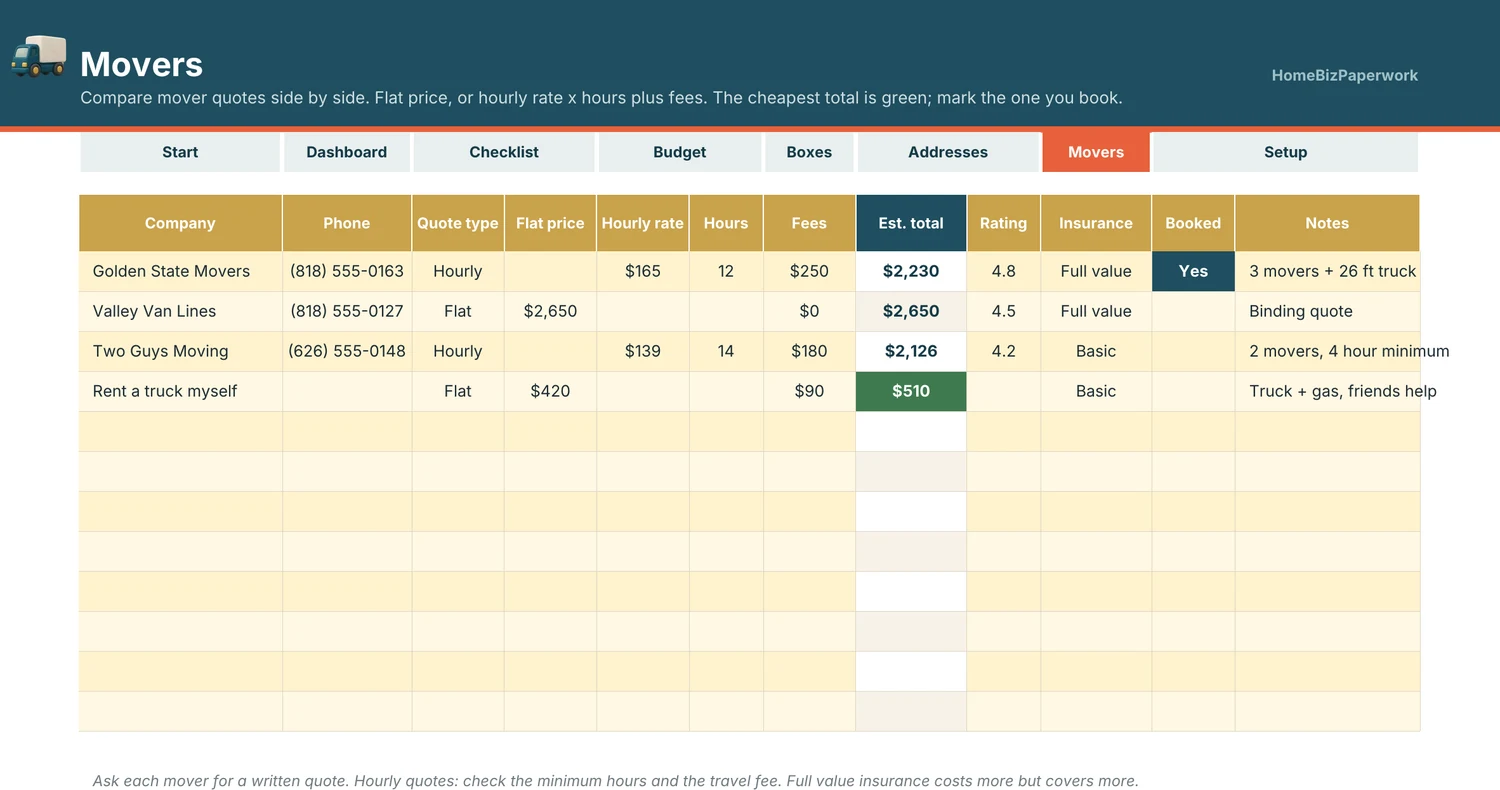Select the $420 flat price cell
The width and height of the screenshot is (1500, 790).
[550, 391]
